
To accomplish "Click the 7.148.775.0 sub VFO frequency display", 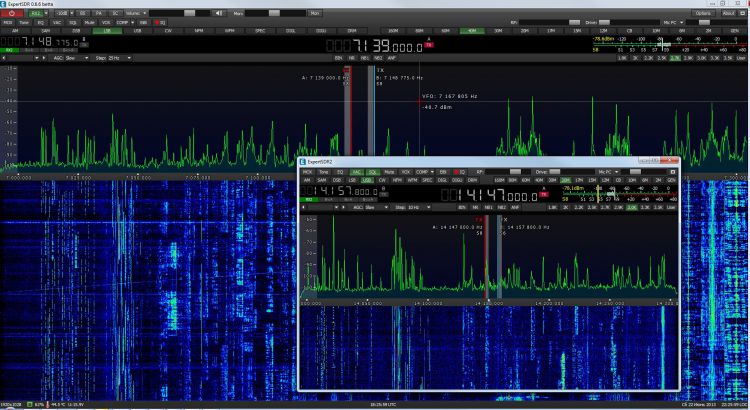I will point(39,43).
